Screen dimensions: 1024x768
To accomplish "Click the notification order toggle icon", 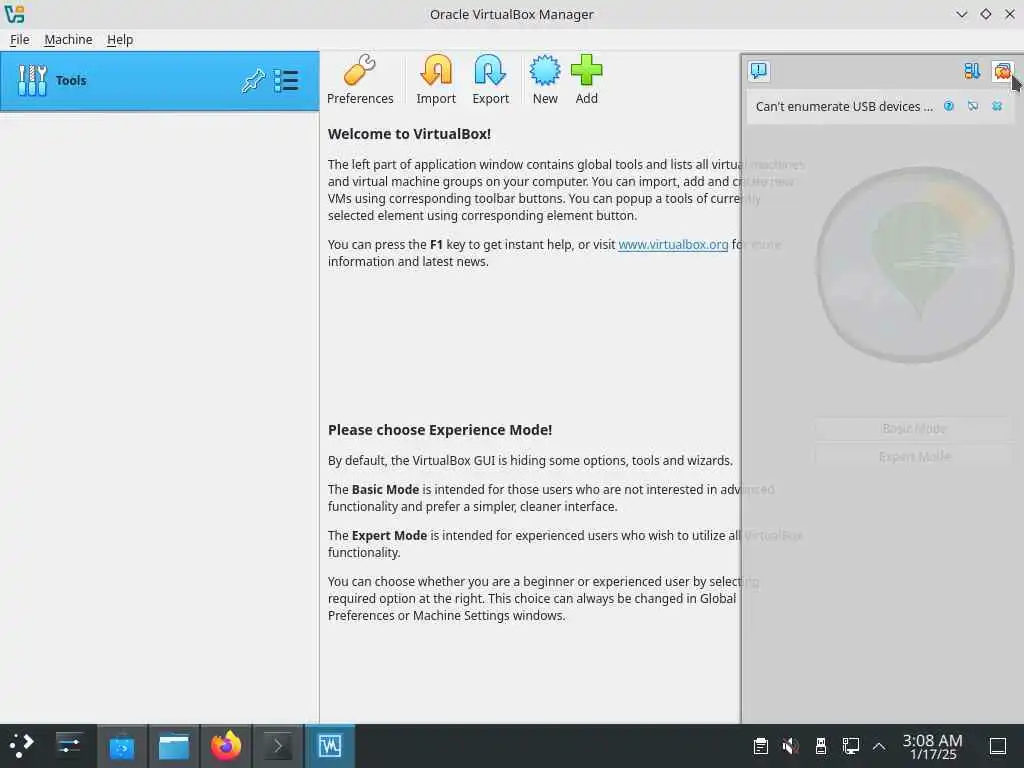I will (972, 71).
